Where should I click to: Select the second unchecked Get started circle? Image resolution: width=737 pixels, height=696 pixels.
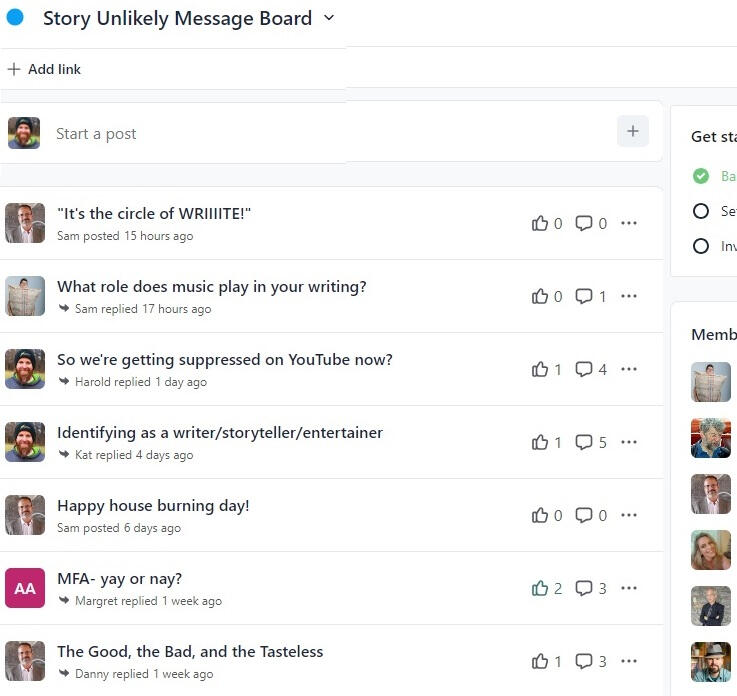click(x=701, y=211)
